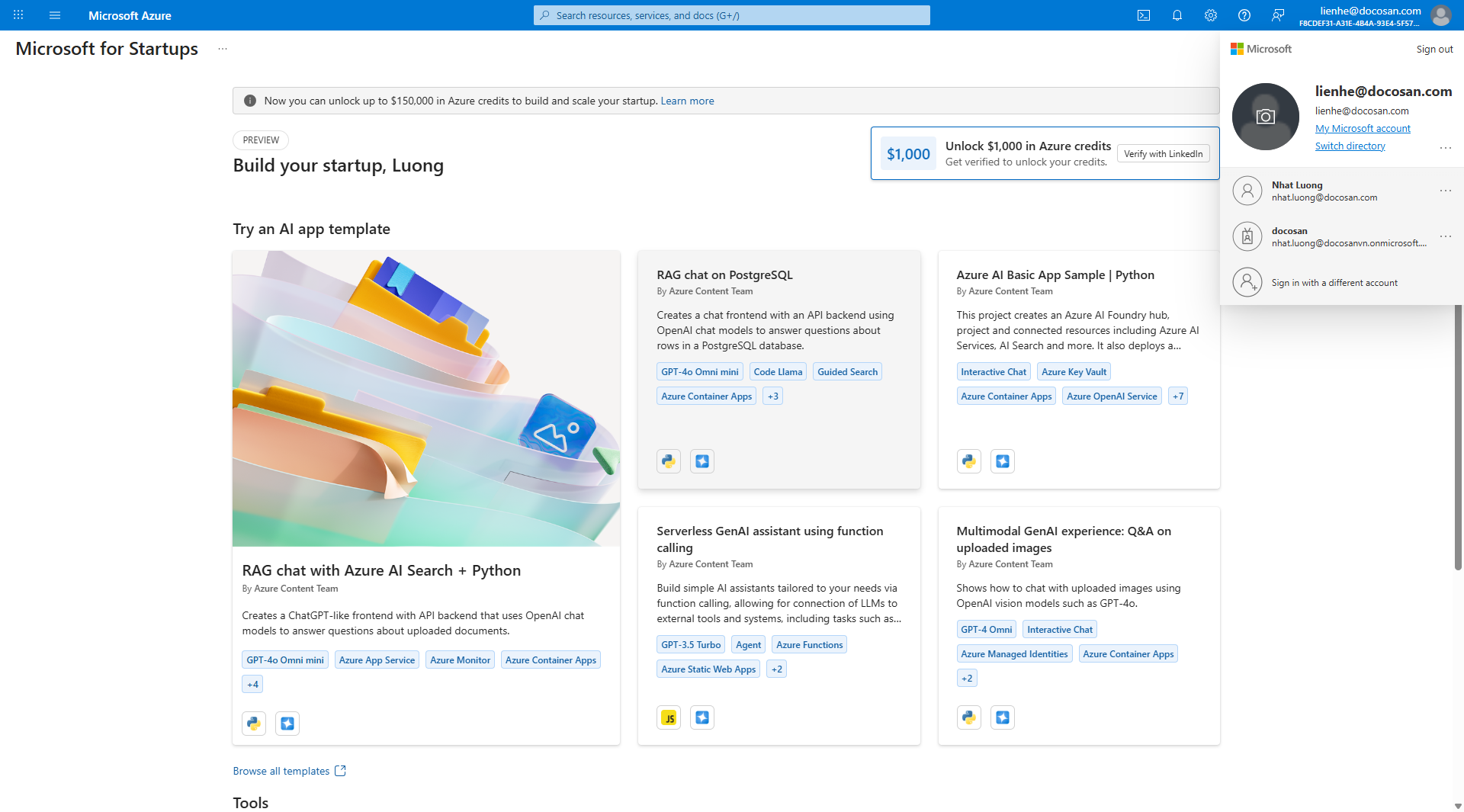The height and width of the screenshot is (812, 1464).
Task: Click the Python icon on Azure AI Basic App Sample card
Action: click(x=969, y=461)
